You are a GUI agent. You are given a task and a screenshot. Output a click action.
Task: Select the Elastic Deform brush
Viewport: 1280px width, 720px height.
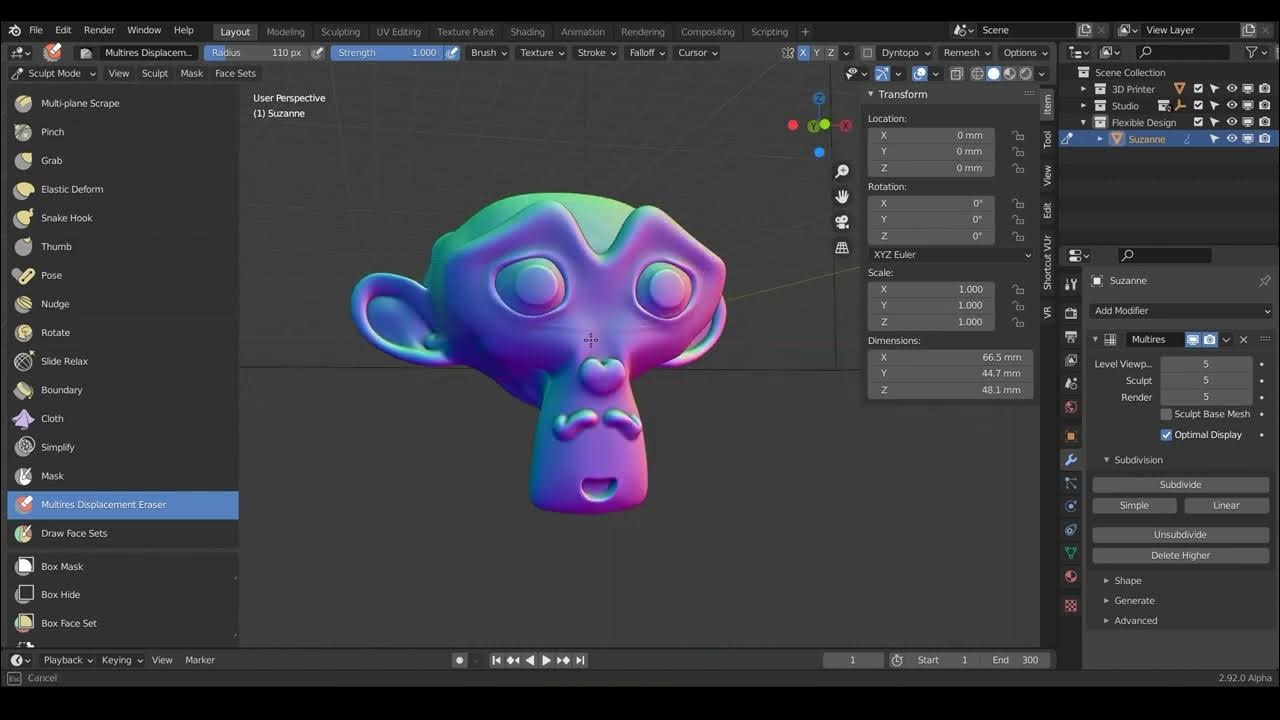123,189
